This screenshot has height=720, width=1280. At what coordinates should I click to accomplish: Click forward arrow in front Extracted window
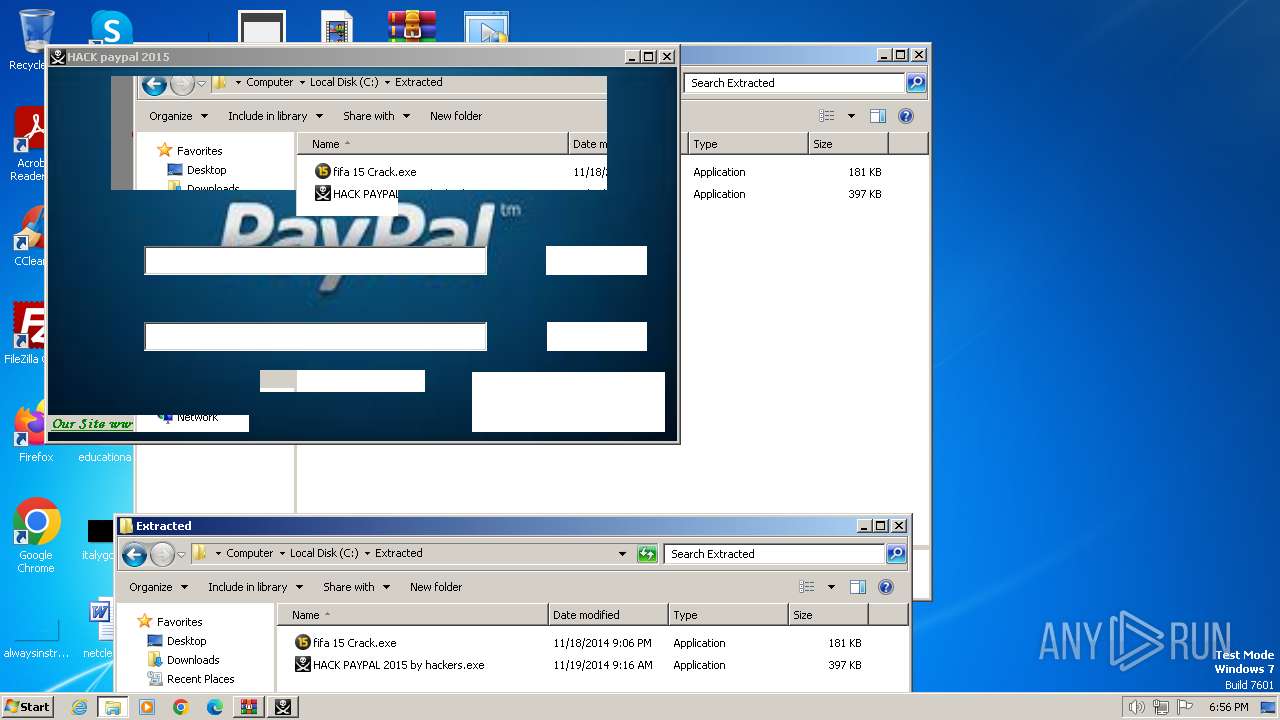(162, 554)
